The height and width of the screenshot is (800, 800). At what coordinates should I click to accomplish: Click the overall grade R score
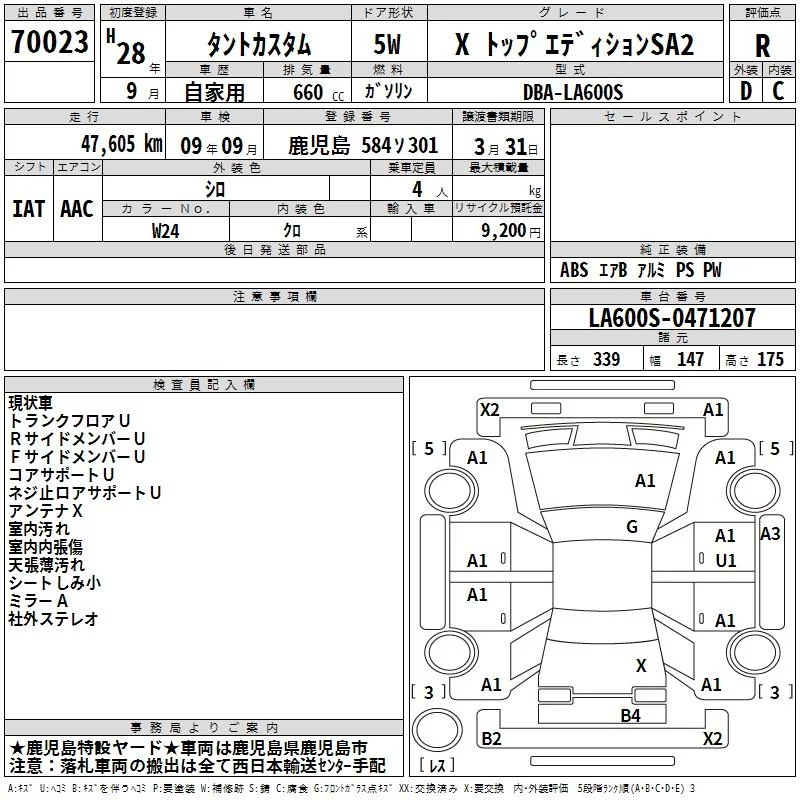tap(762, 45)
